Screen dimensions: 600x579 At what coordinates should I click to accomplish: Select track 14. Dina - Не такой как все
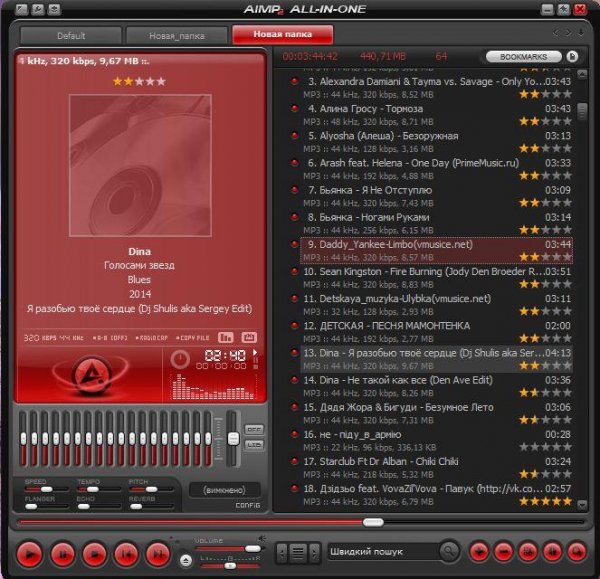(x=437, y=387)
